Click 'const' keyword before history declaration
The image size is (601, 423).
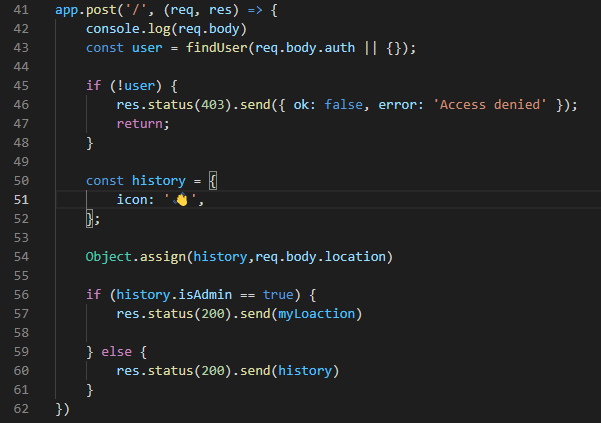coord(105,180)
